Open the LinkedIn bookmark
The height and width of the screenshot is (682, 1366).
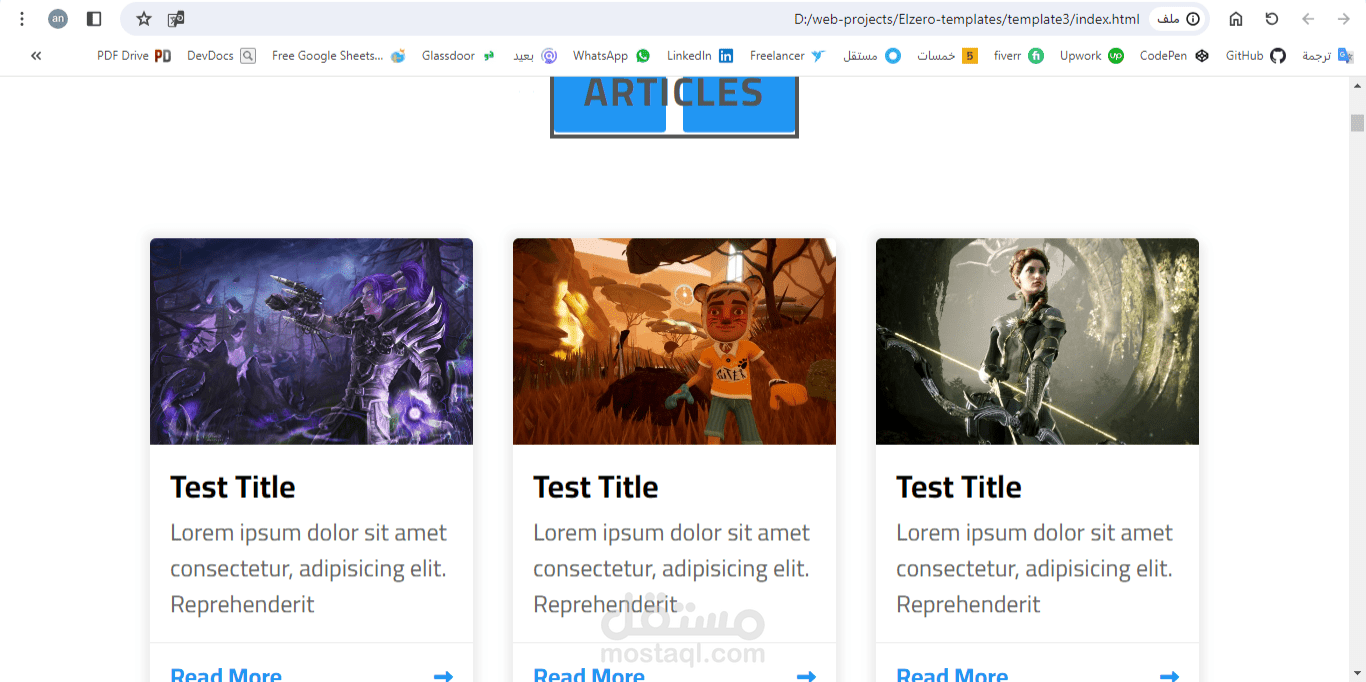pos(700,56)
